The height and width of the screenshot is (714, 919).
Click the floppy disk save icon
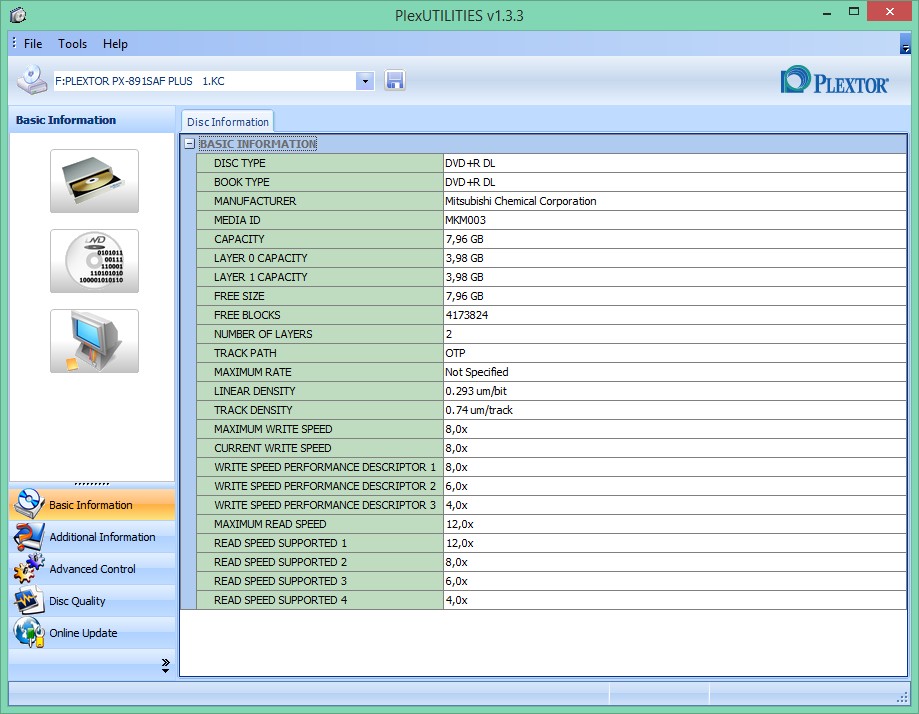[x=395, y=81]
